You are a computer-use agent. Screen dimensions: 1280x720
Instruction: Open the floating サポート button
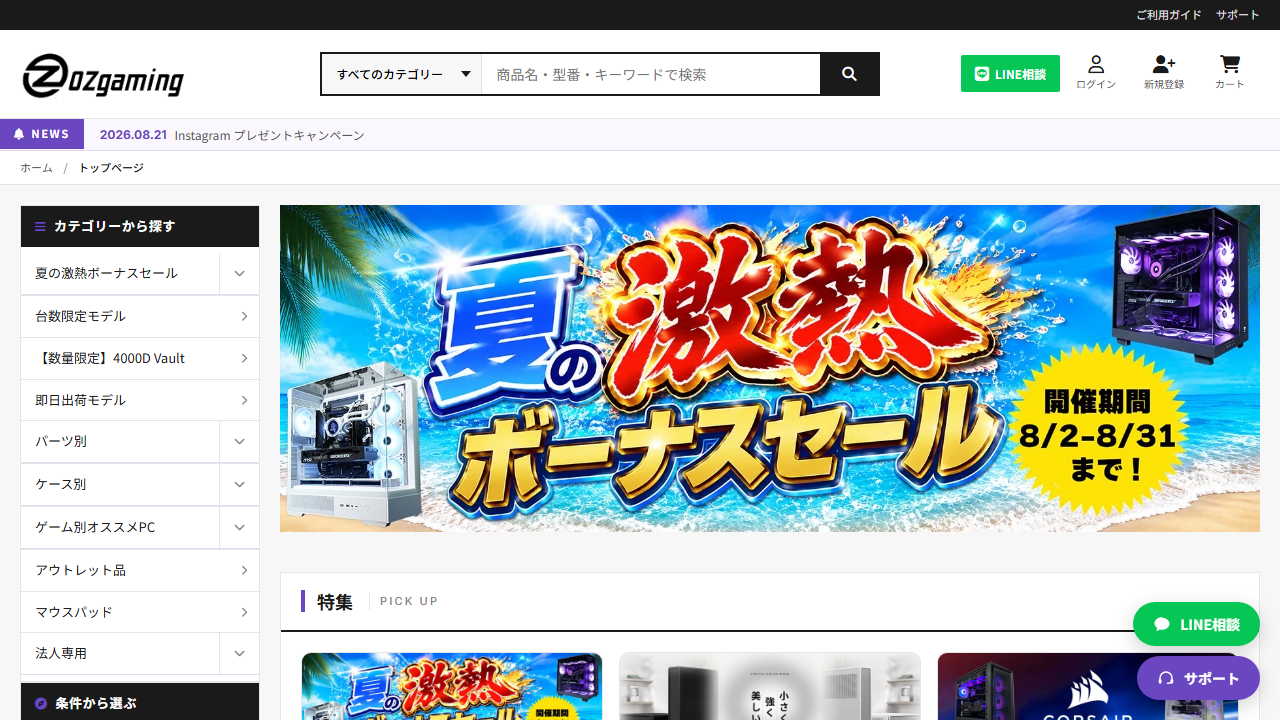click(x=1198, y=678)
